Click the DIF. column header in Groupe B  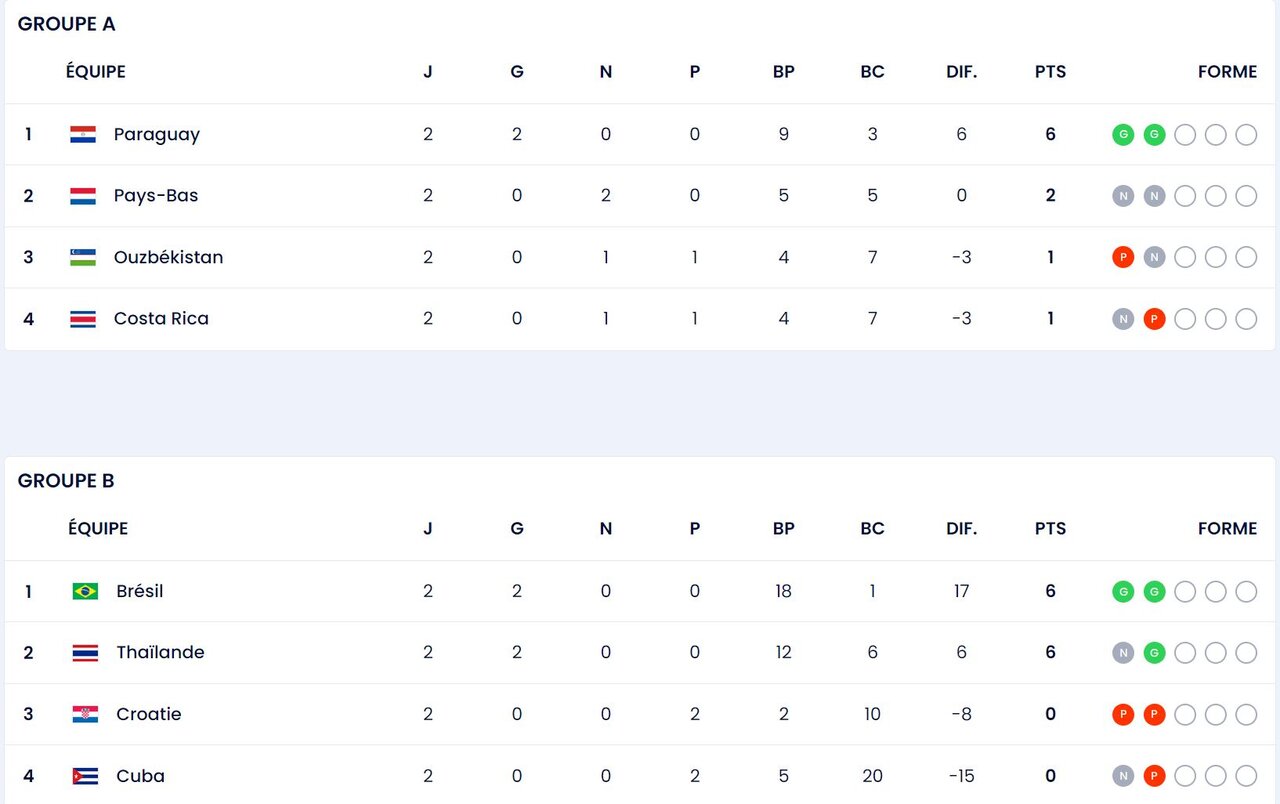point(961,528)
